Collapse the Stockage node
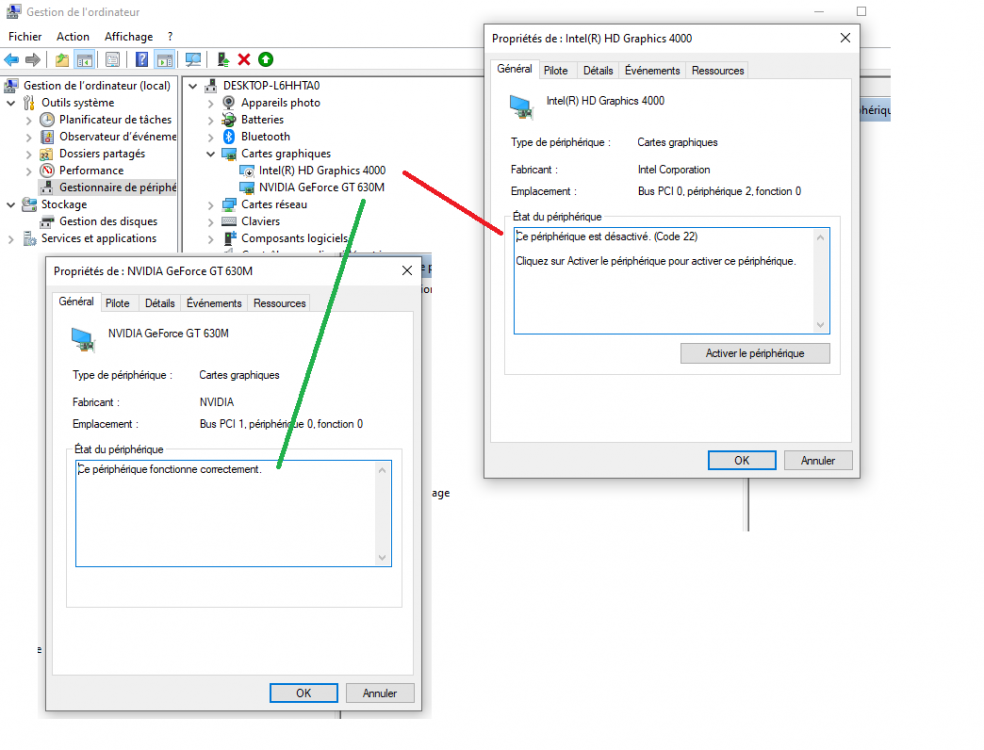 pos(11,205)
